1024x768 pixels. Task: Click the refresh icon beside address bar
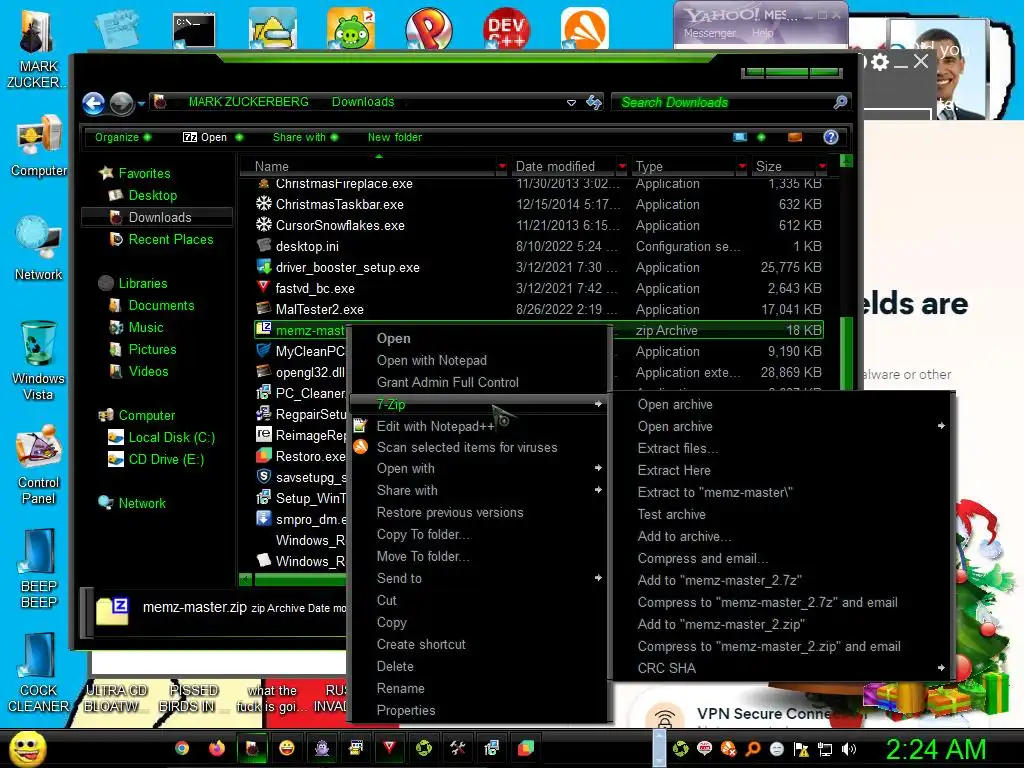point(594,103)
